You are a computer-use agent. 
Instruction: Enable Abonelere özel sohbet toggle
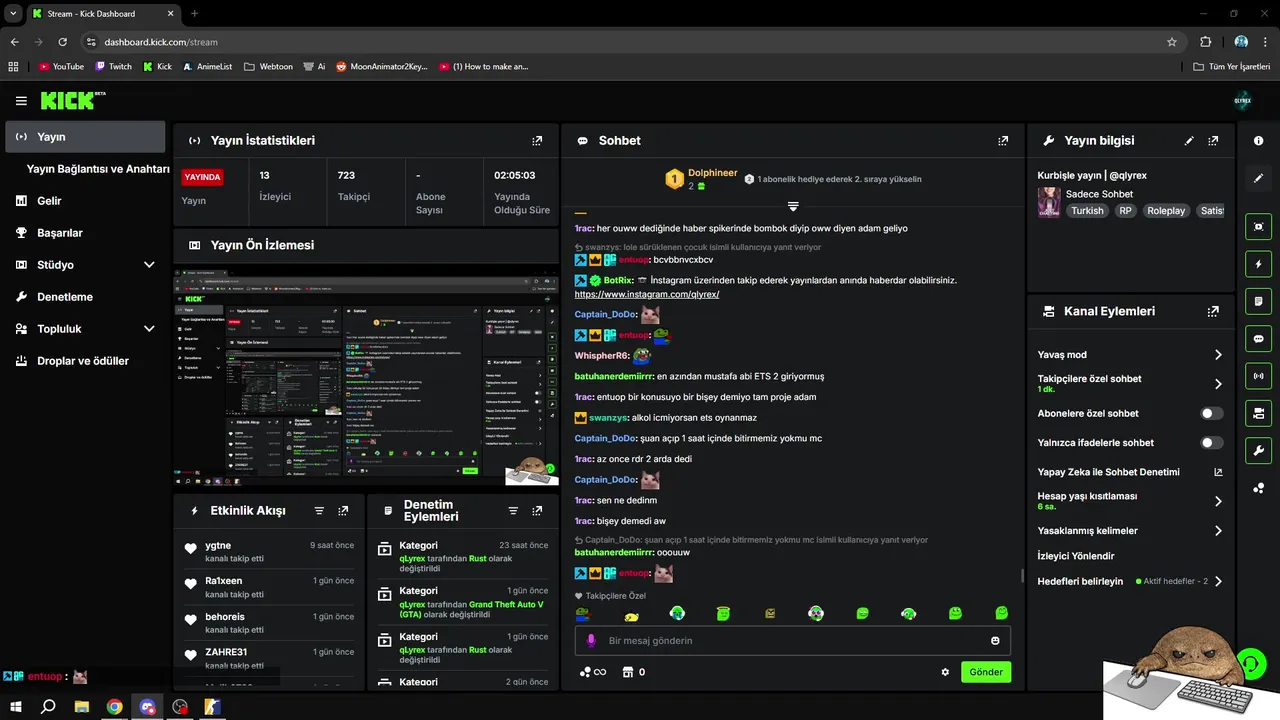tap(1212, 413)
